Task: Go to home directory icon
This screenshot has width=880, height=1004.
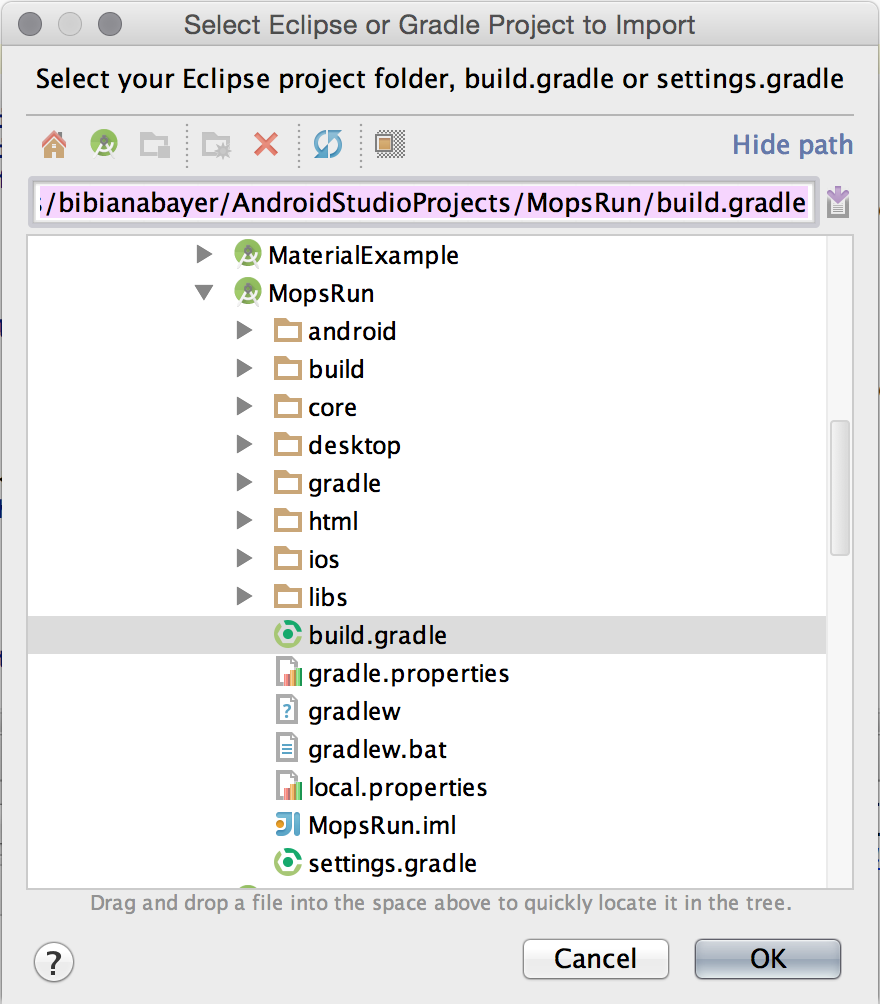Action: point(54,144)
